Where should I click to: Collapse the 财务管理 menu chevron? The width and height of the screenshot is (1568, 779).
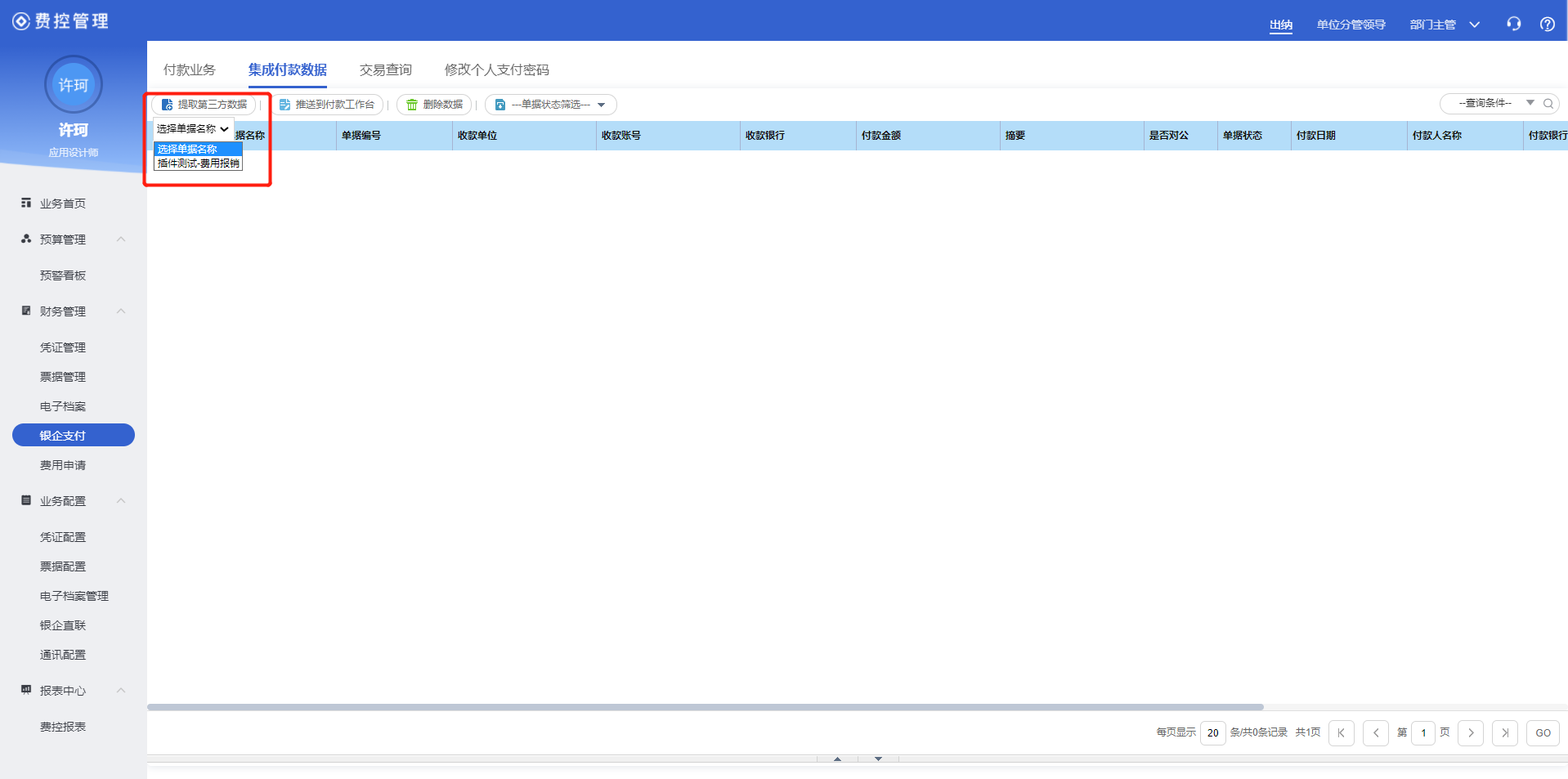[121, 311]
